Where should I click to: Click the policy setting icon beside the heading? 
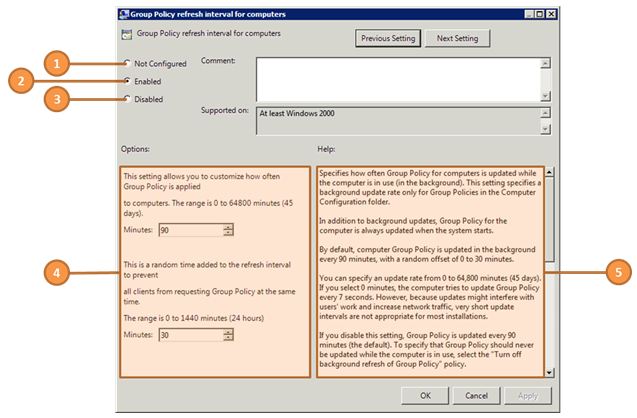(127, 35)
